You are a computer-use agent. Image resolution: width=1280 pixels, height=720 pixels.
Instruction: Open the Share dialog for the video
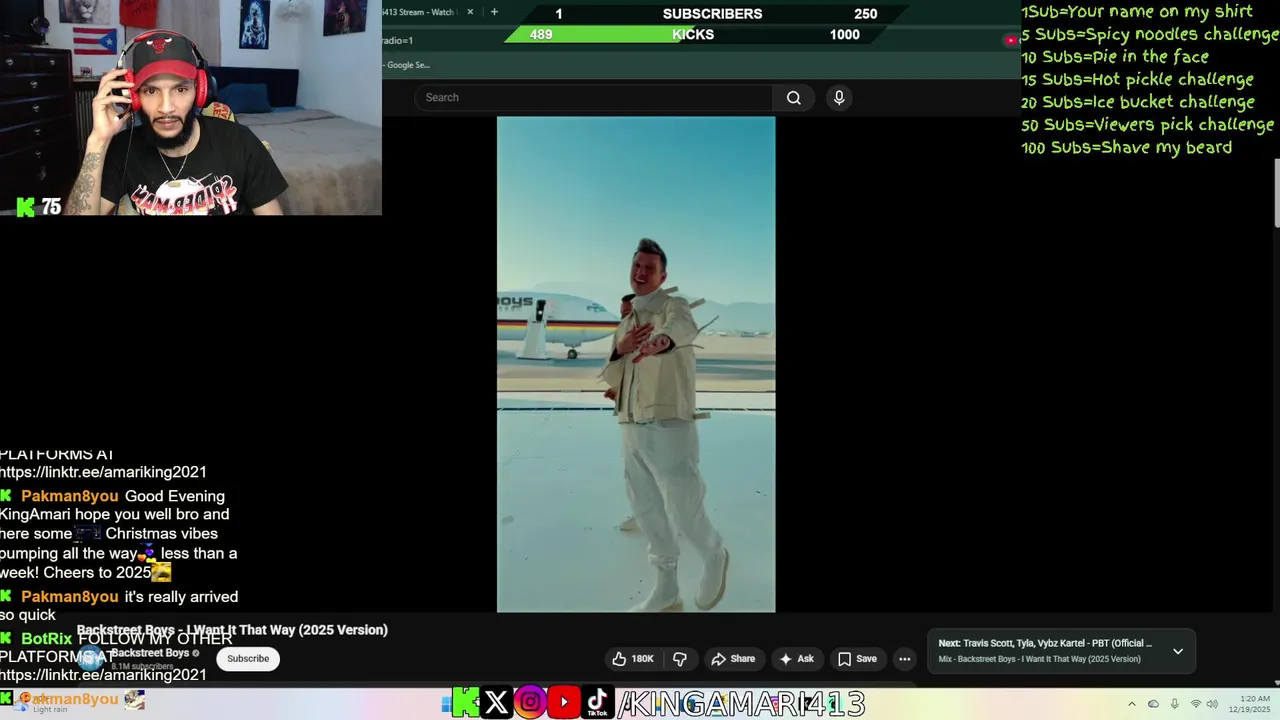pyautogui.click(x=733, y=658)
